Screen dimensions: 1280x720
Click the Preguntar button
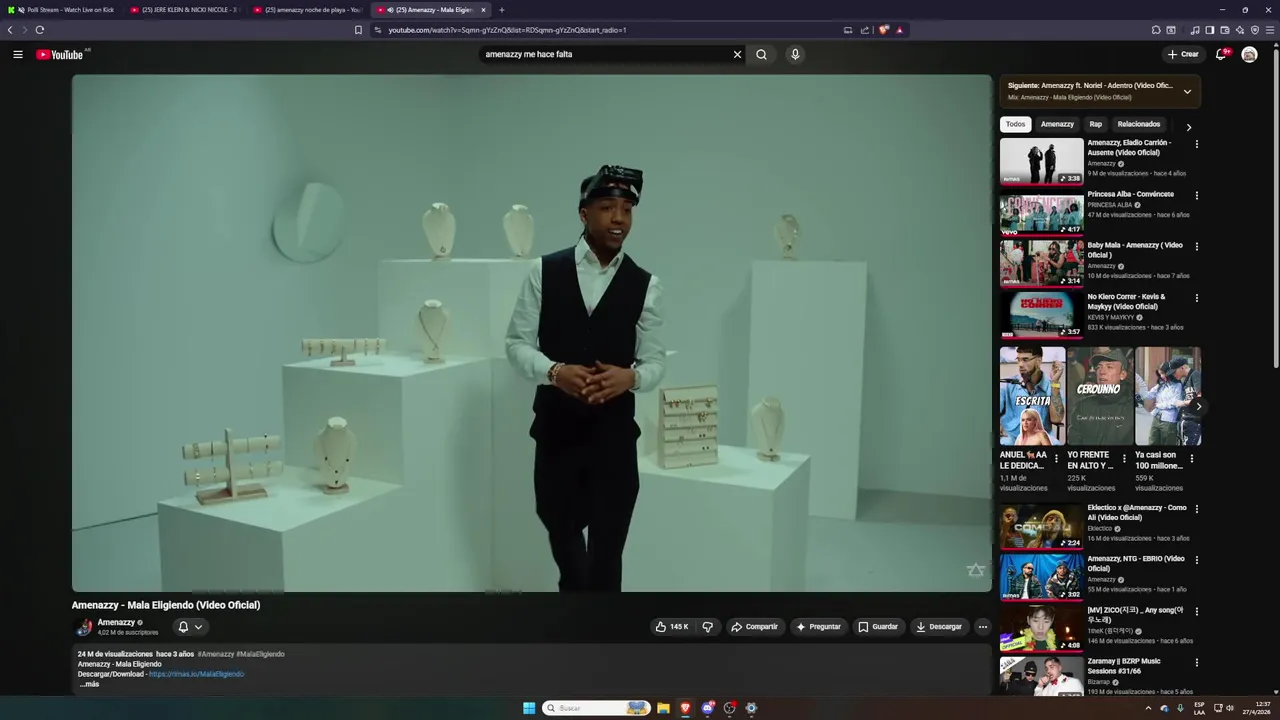click(819, 627)
